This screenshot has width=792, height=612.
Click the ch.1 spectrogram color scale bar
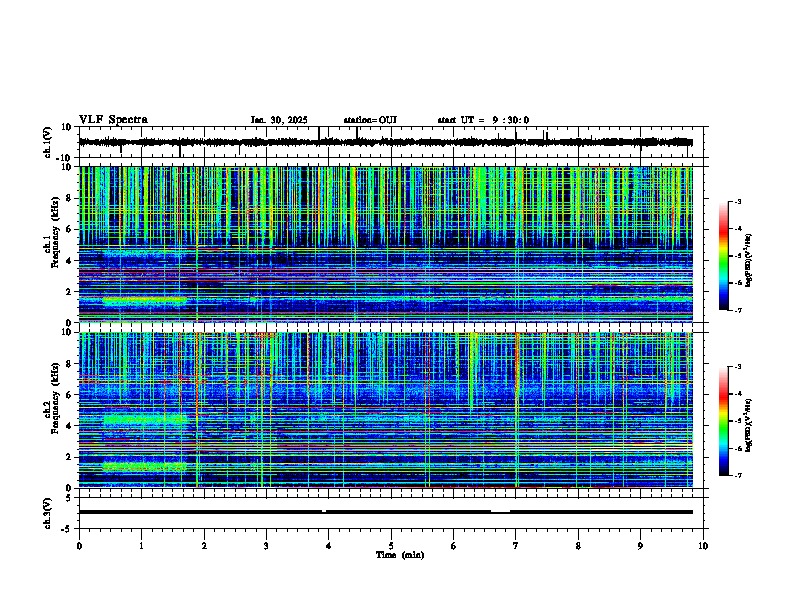tap(723, 256)
